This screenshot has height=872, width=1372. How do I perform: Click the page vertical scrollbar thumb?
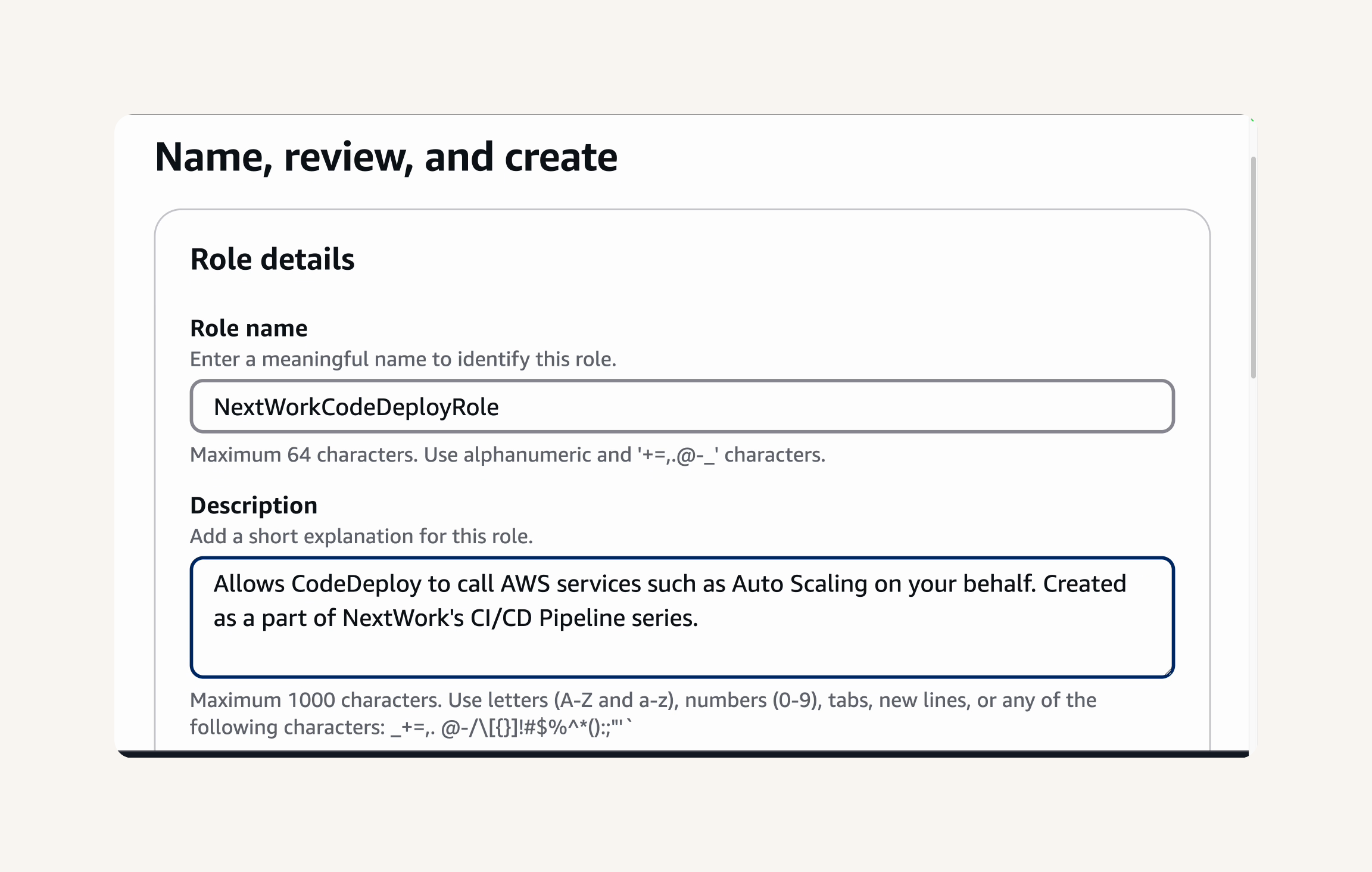1253,267
